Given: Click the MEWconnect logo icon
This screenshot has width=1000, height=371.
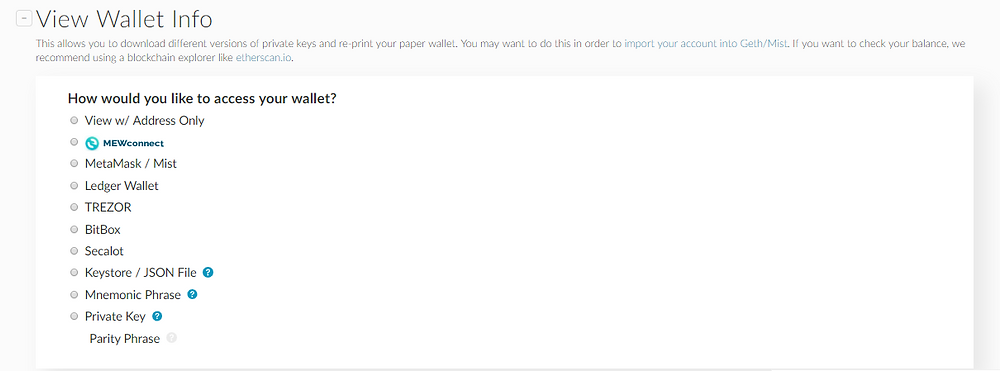Looking at the screenshot, I should click(92, 143).
